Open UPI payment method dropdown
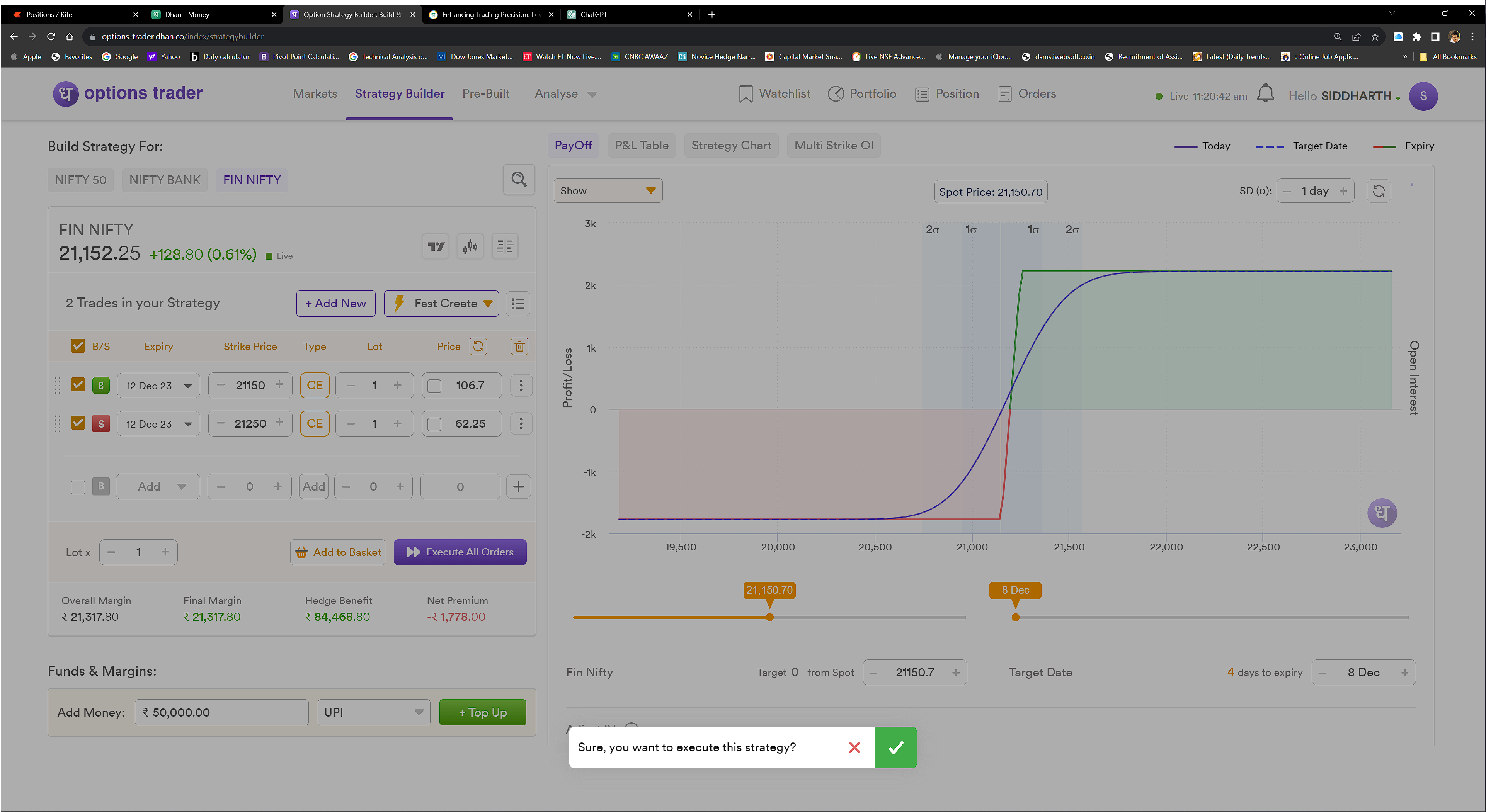1486x812 pixels. pos(374,712)
